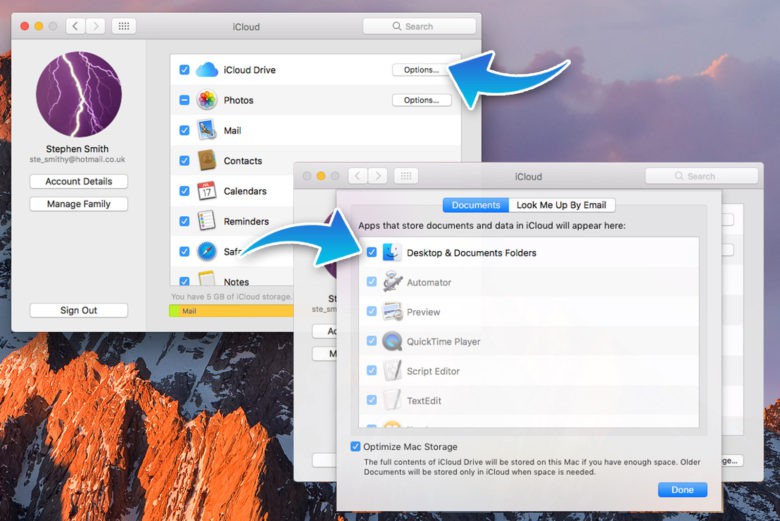Click the Contacts book icon
The width and height of the screenshot is (780, 521).
pos(206,160)
